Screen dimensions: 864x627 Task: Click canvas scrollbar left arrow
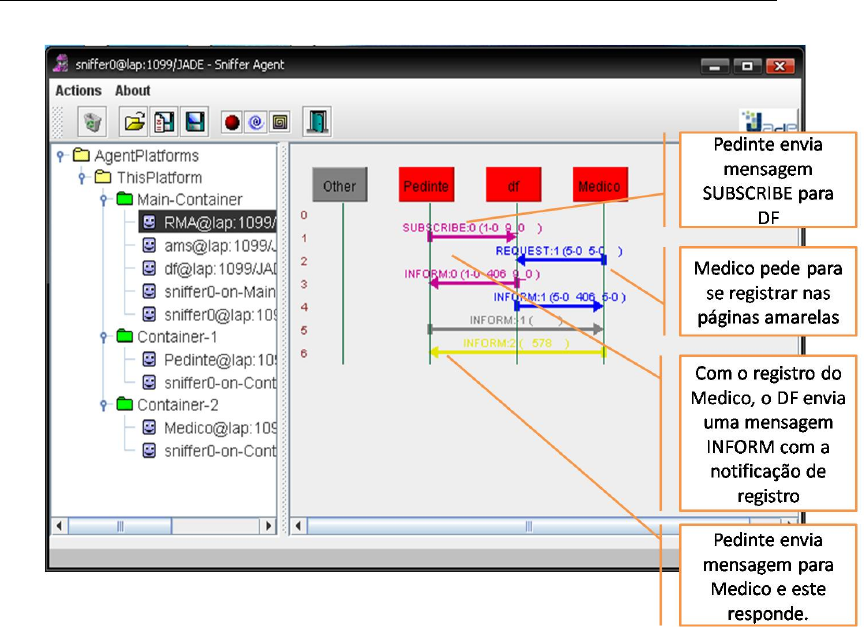pyautogui.click(x=299, y=526)
